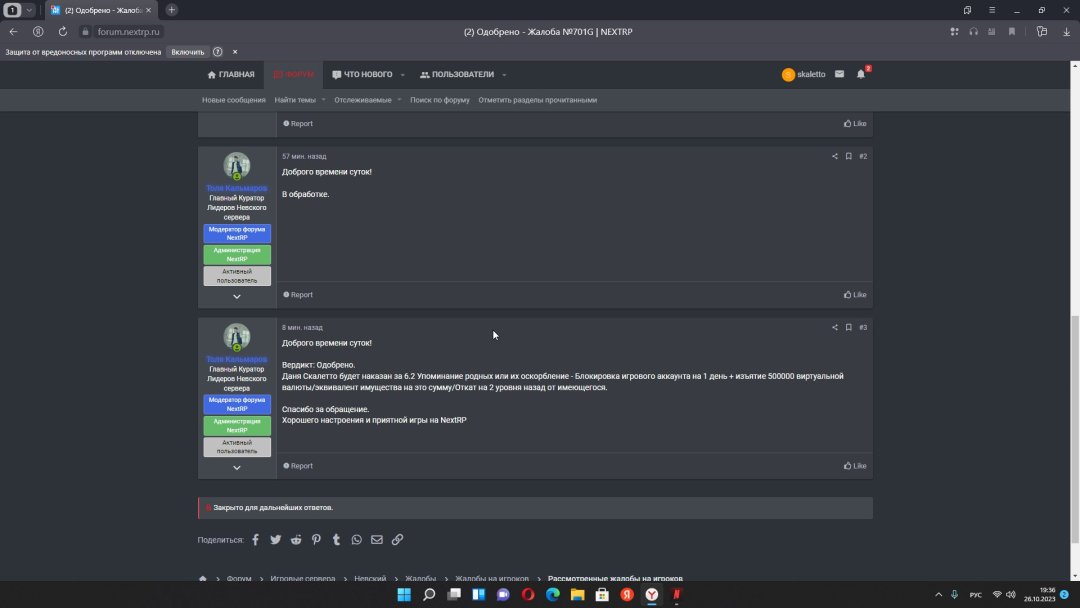The height and width of the screenshot is (608, 1080).
Task: Expand user info chevron under post #2 author
Action: click(237, 296)
